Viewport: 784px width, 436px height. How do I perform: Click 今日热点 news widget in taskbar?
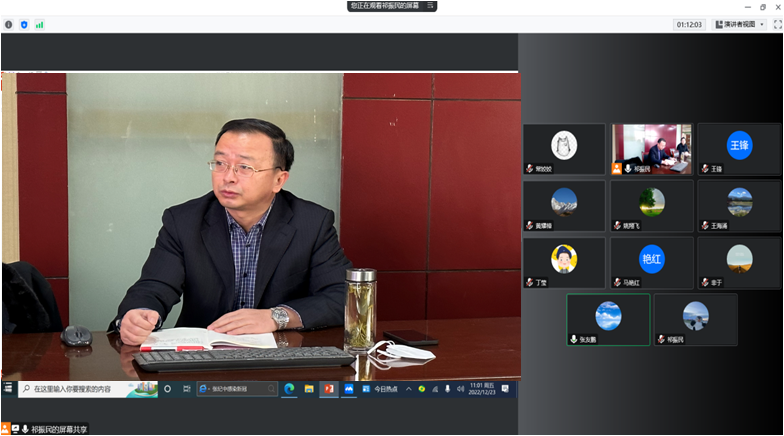coord(380,388)
